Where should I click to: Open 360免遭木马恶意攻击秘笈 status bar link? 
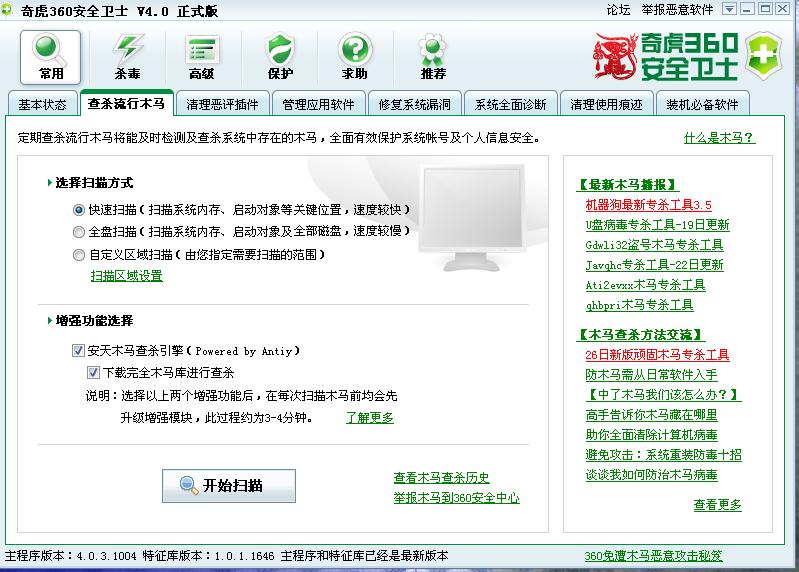653,556
